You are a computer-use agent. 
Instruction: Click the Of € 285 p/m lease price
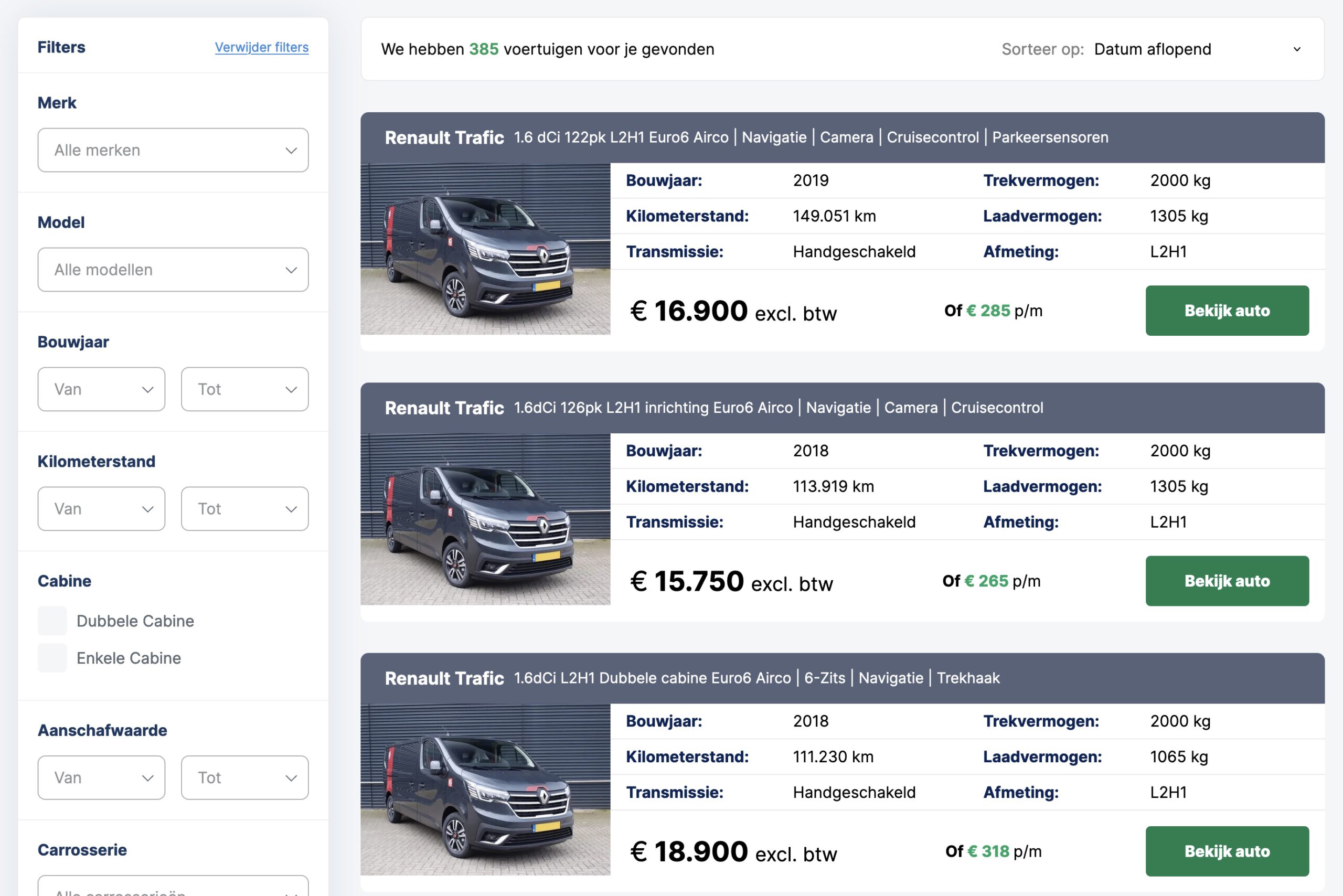coord(993,311)
